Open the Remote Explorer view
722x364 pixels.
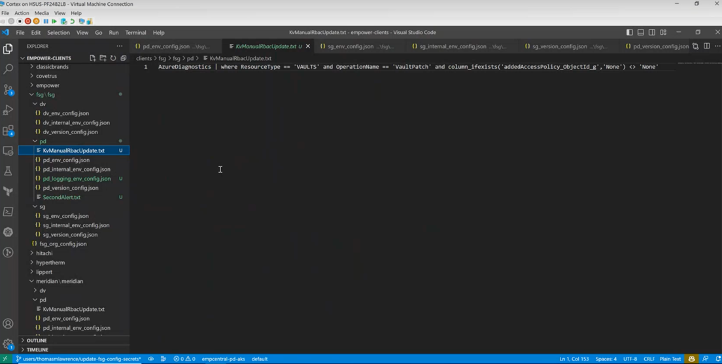click(x=8, y=151)
